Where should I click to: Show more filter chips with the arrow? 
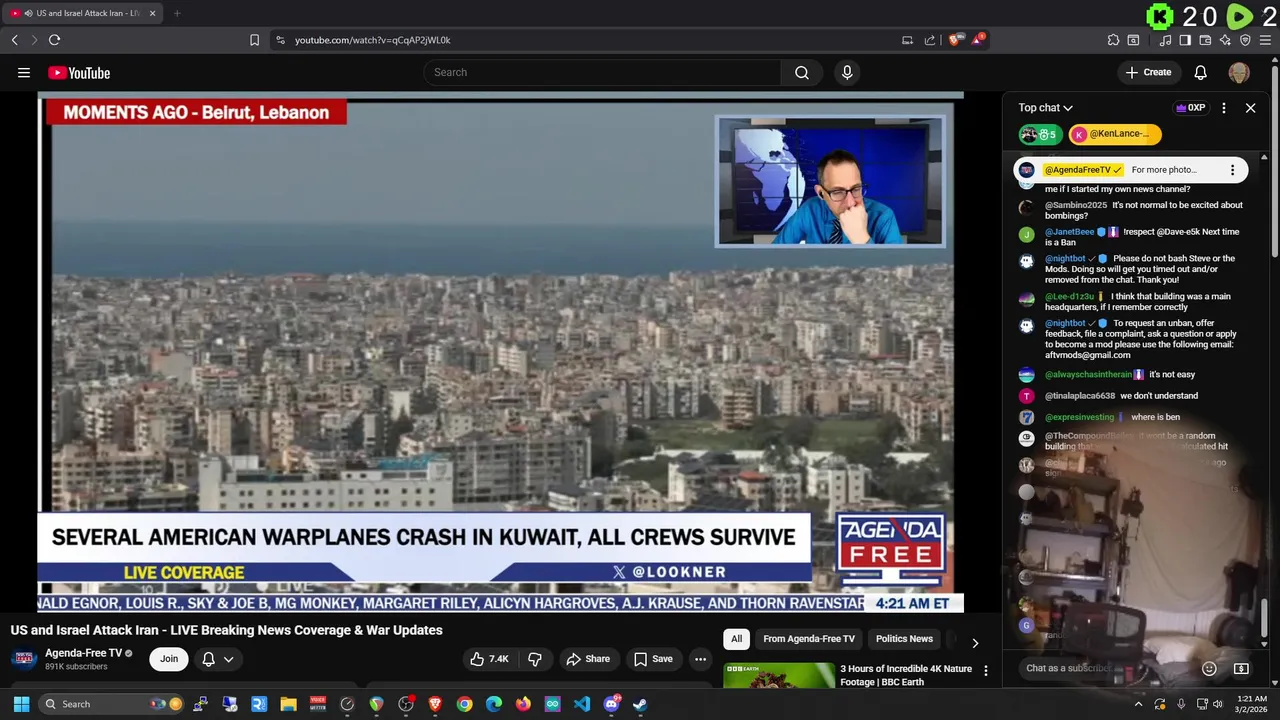(975, 643)
